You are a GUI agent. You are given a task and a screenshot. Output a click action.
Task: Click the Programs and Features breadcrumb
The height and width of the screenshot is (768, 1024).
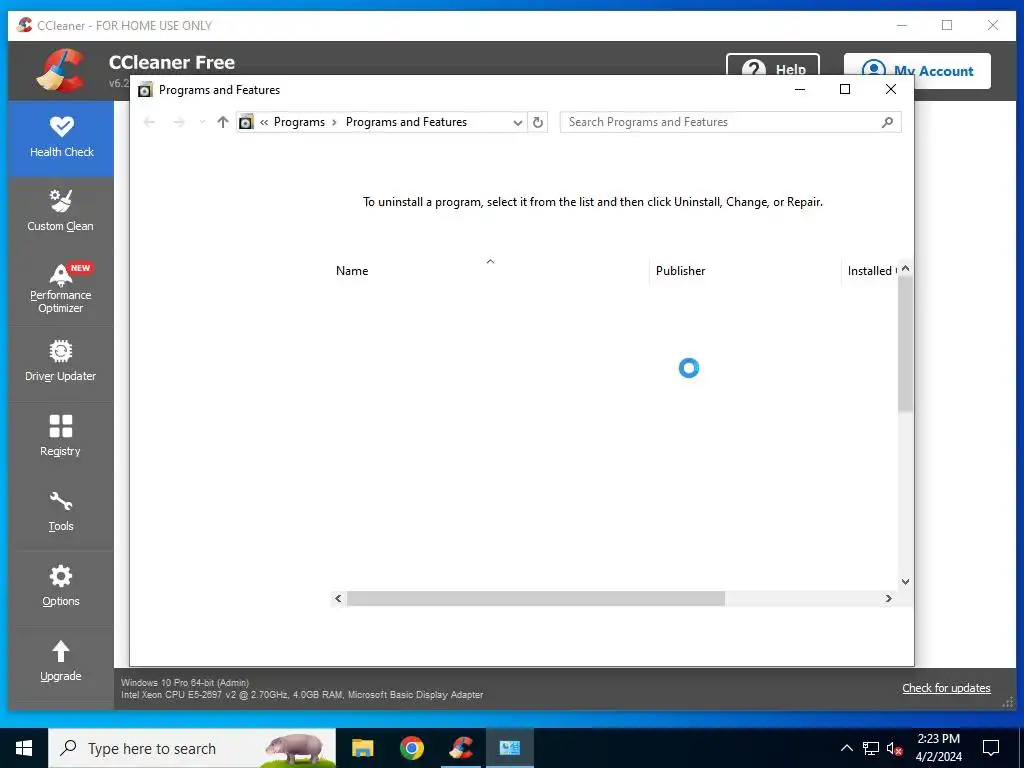(406, 122)
